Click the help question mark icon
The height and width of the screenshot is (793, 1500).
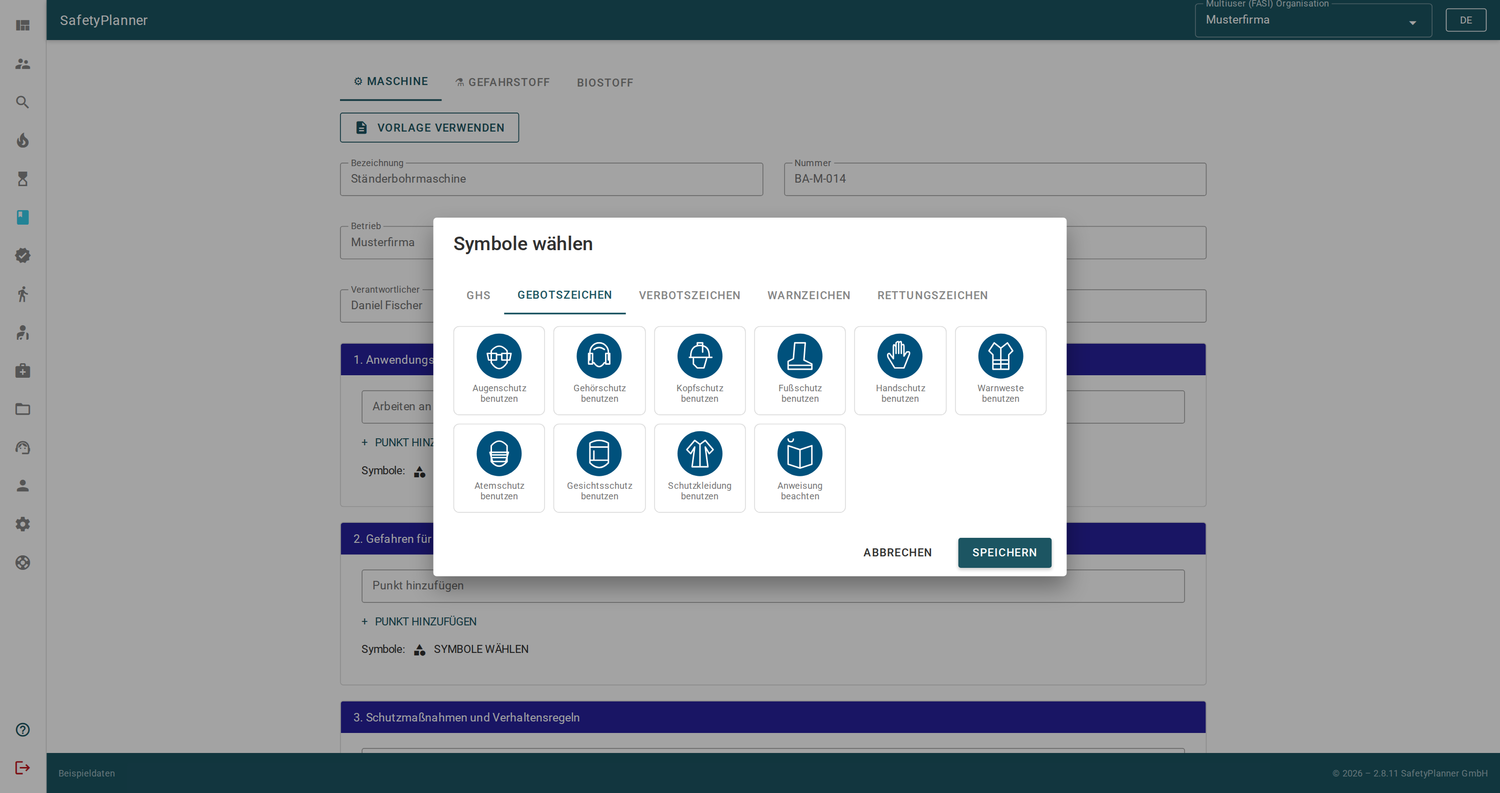tap(23, 730)
